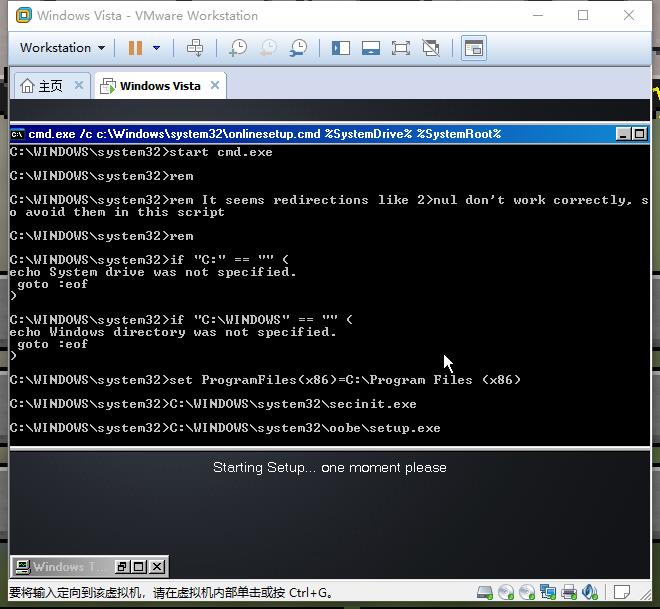
Task: Close the Windows Vista tab
Action: [x=215, y=85]
